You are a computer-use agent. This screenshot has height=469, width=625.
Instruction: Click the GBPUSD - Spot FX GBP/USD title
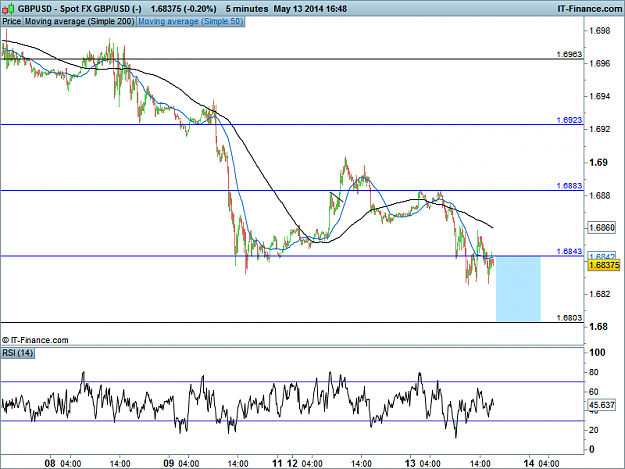[79, 9]
